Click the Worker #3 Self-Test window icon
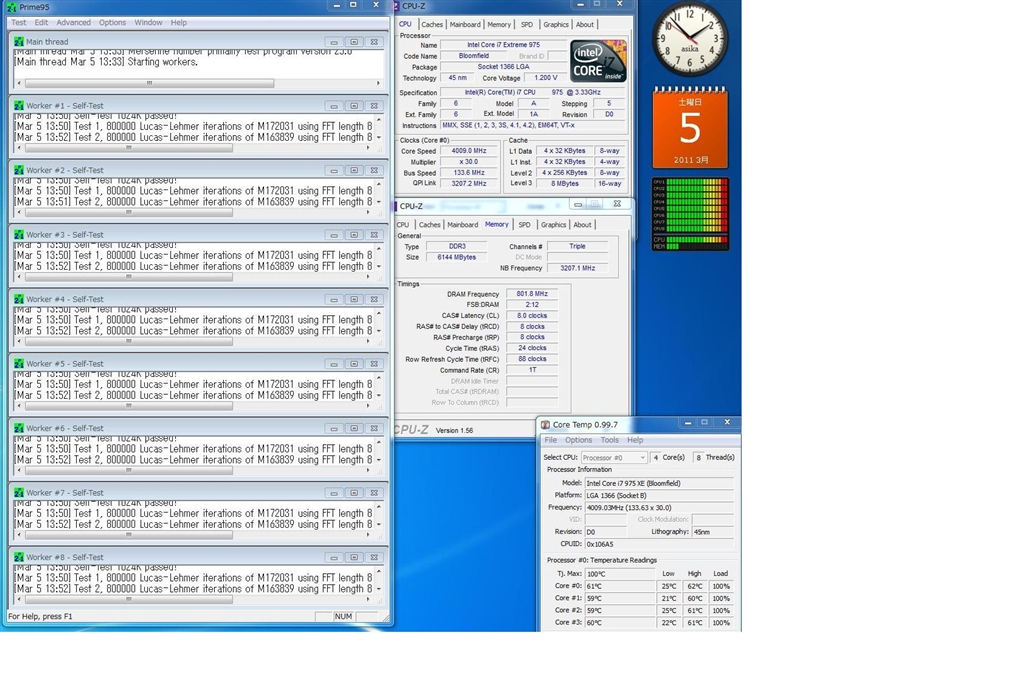This screenshot has height=684, width=1024. pos(19,235)
